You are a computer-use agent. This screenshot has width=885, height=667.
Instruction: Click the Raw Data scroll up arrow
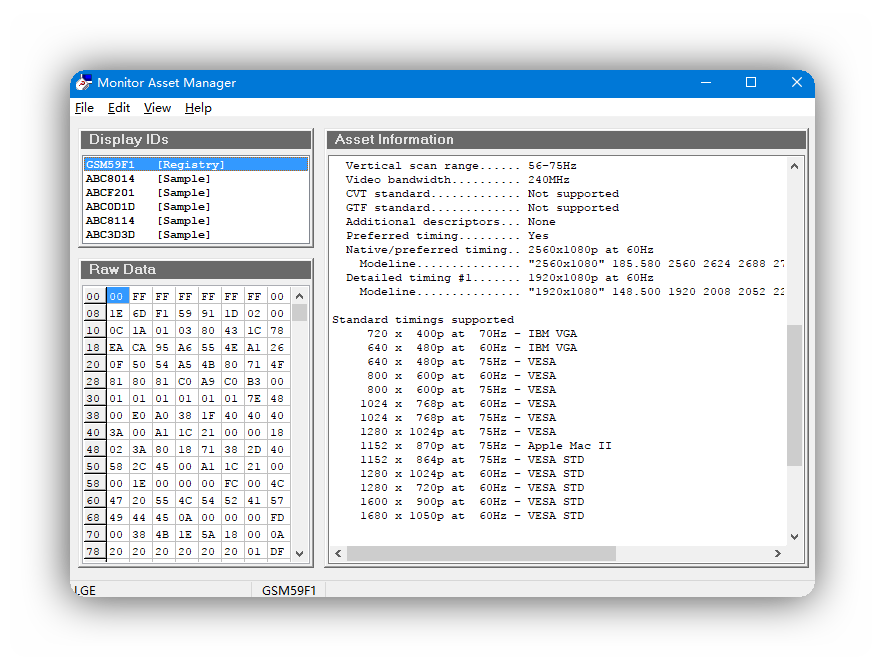coord(300,296)
